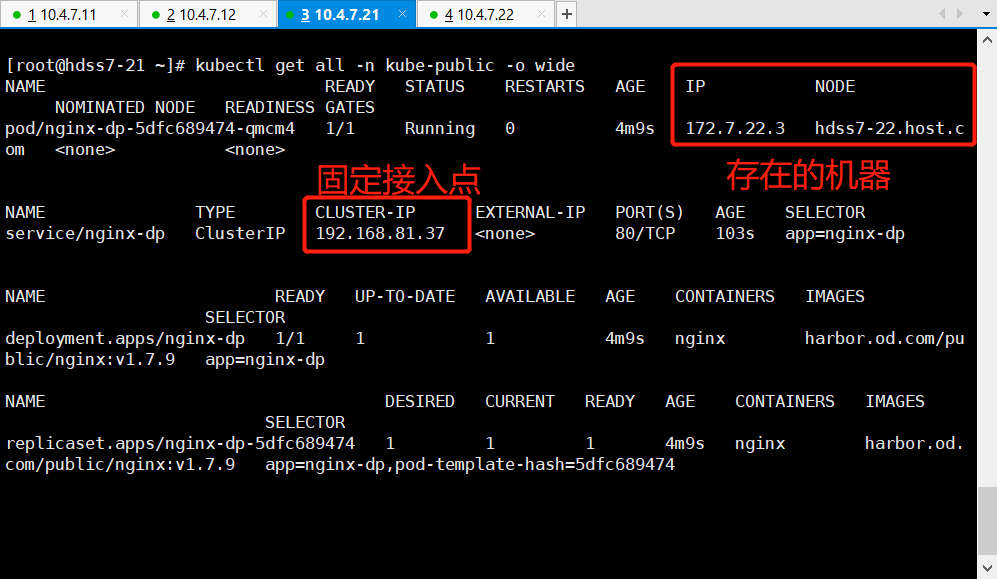Image resolution: width=997 pixels, height=579 pixels.
Task: Open a new session tab with plus button
Action: [566, 14]
